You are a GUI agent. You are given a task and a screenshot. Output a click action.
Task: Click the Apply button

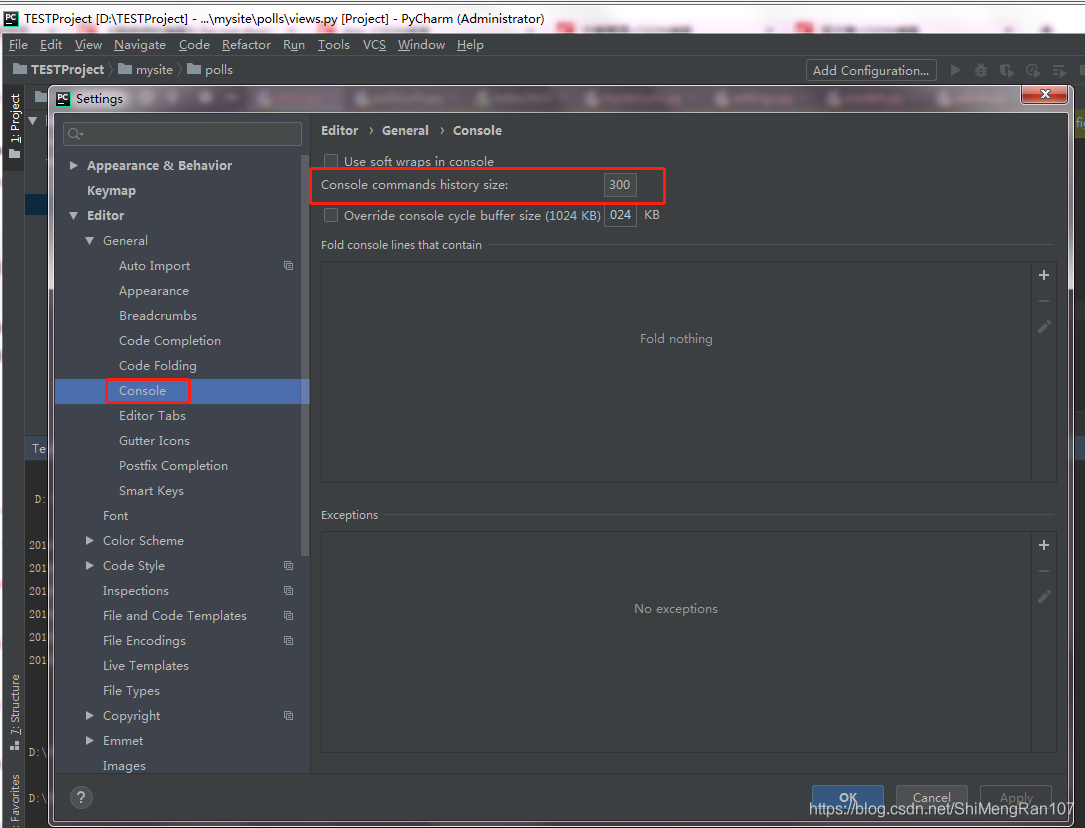click(1016, 798)
